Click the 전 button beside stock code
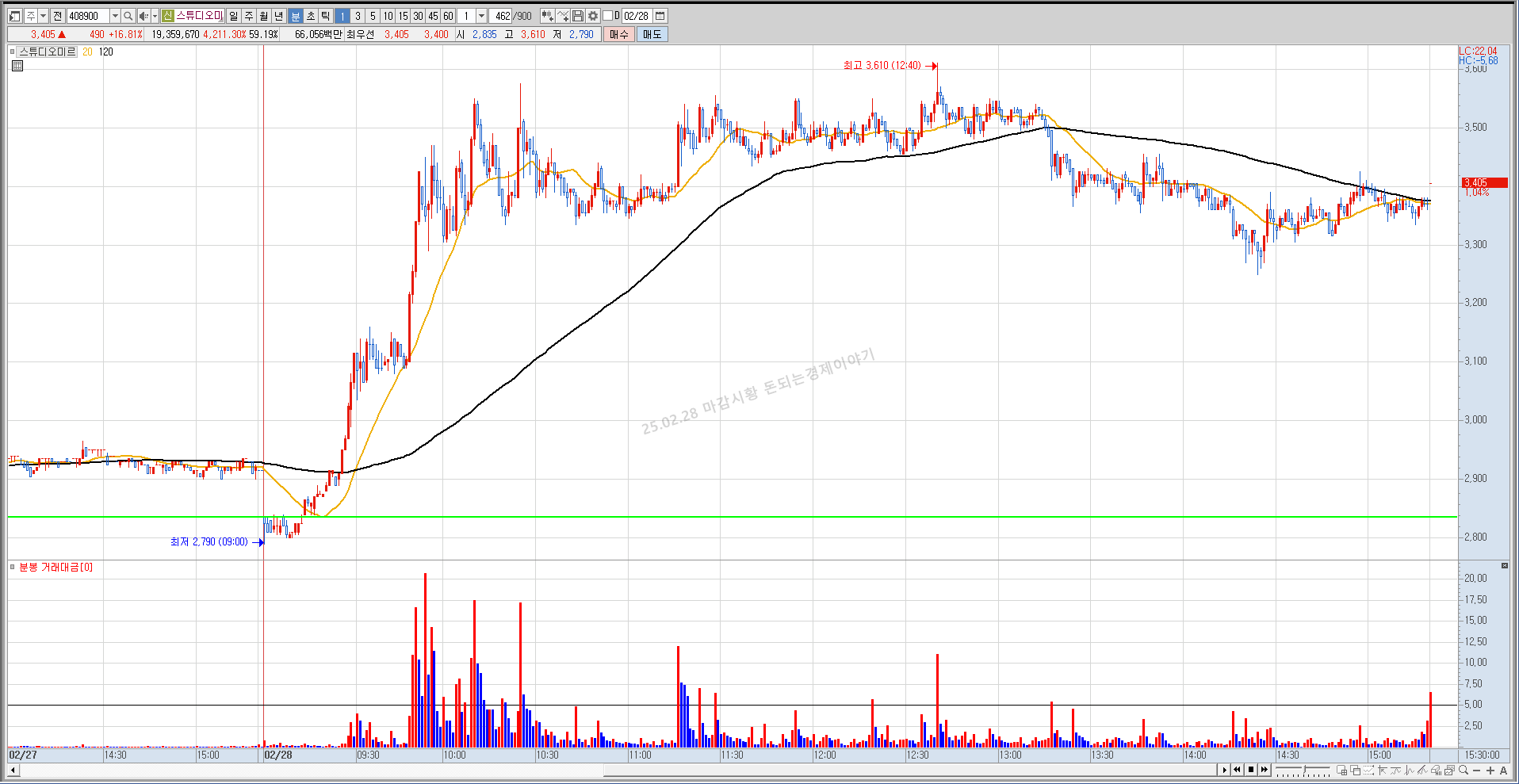The height and width of the screenshot is (784, 1519). point(57,16)
